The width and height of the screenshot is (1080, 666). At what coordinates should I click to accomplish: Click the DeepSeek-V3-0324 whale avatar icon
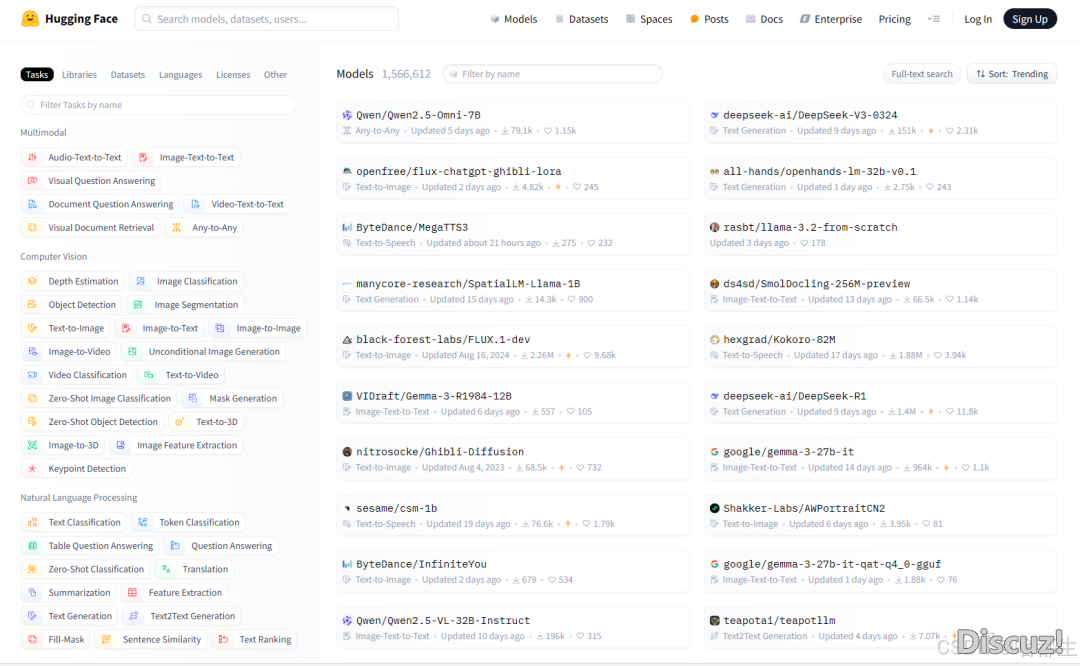point(714,115)
